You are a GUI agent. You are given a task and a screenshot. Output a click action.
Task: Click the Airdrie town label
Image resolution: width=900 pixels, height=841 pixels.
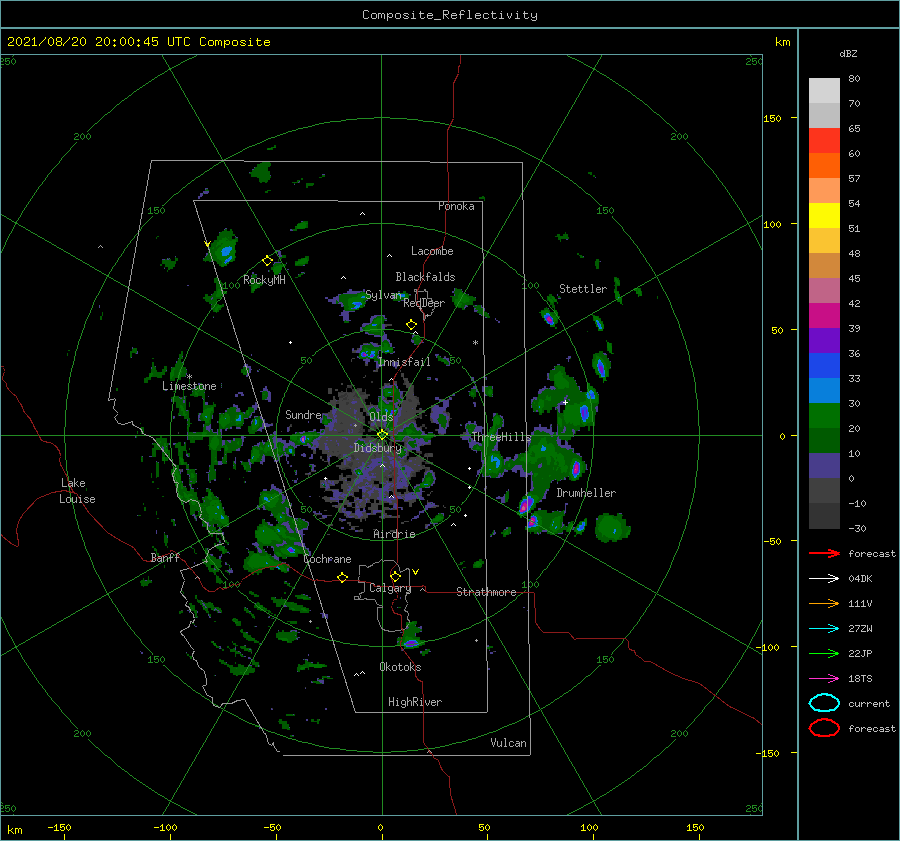point(394,534)
